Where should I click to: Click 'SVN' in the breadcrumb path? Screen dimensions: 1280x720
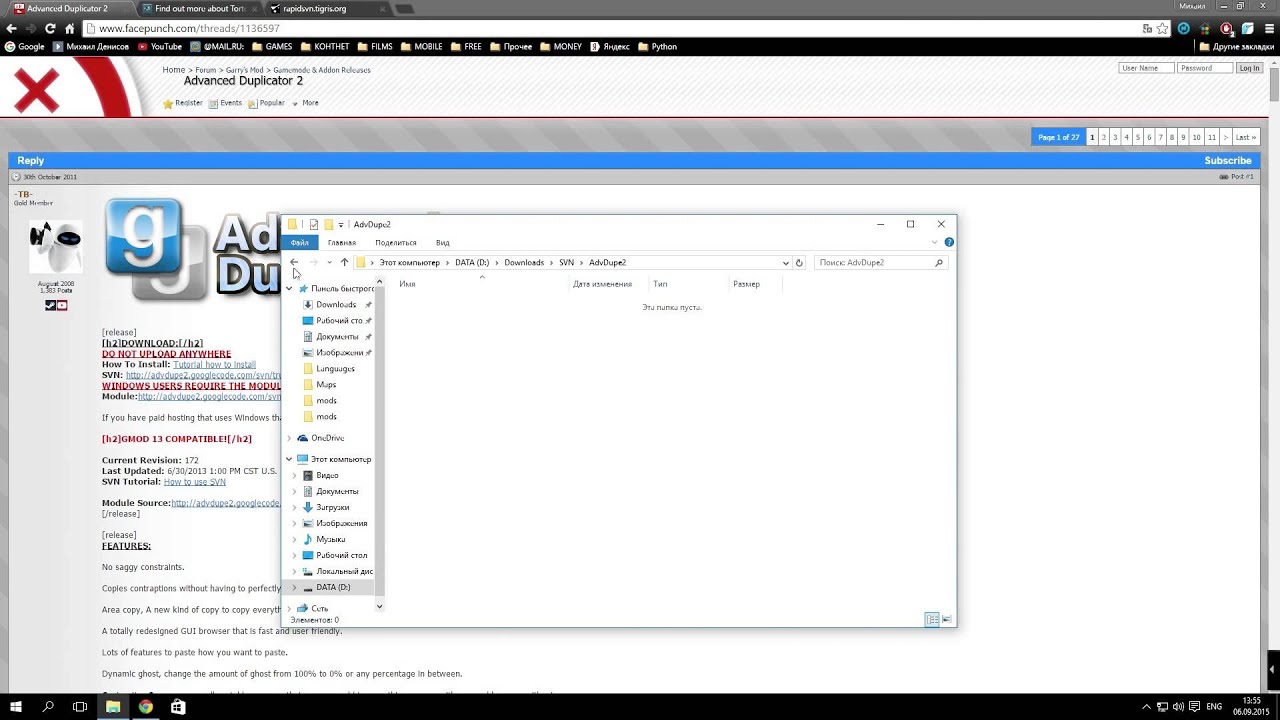[567, 263]
